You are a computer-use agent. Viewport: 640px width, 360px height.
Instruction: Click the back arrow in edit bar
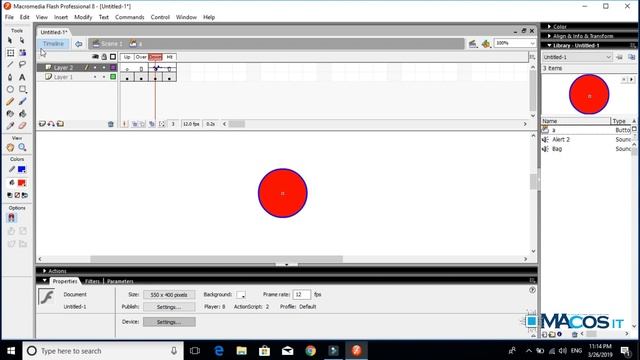(x=78, y=44)
